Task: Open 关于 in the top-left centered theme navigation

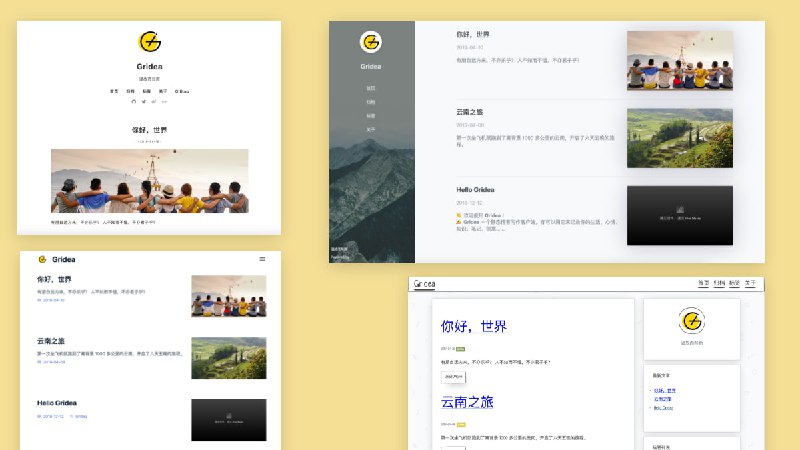Action: coord(163,91)
